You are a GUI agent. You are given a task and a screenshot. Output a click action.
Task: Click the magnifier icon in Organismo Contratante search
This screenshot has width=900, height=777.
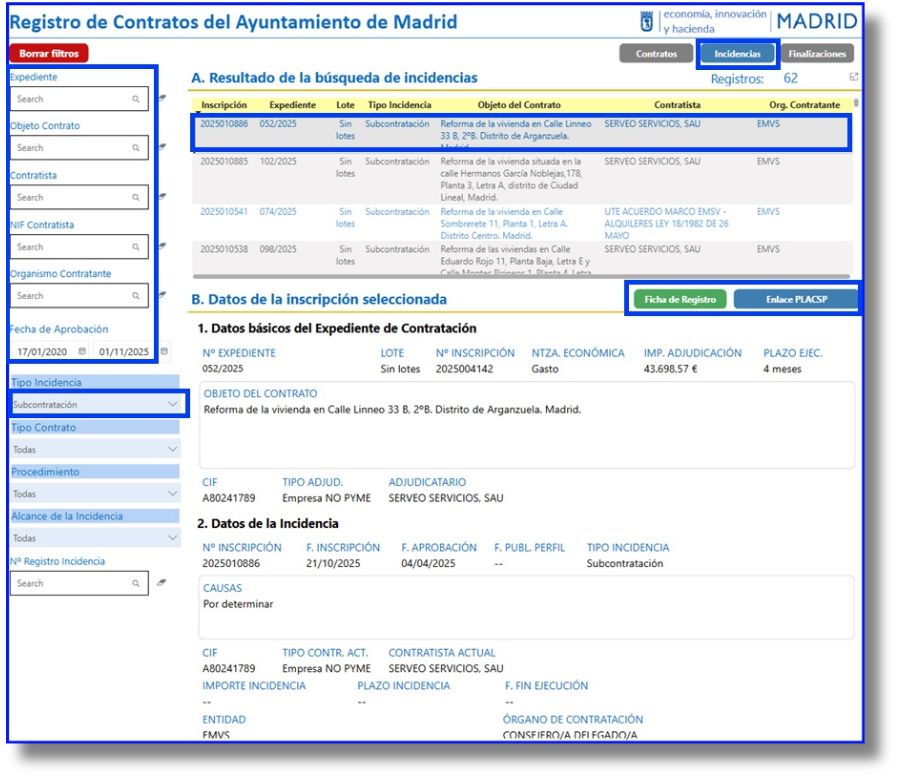[135, 296]
